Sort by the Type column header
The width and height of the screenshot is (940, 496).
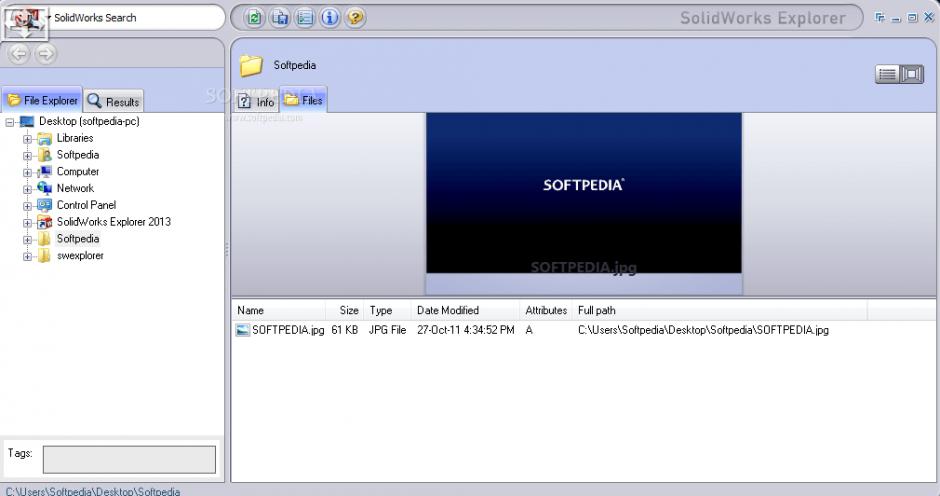coord(387,310)
